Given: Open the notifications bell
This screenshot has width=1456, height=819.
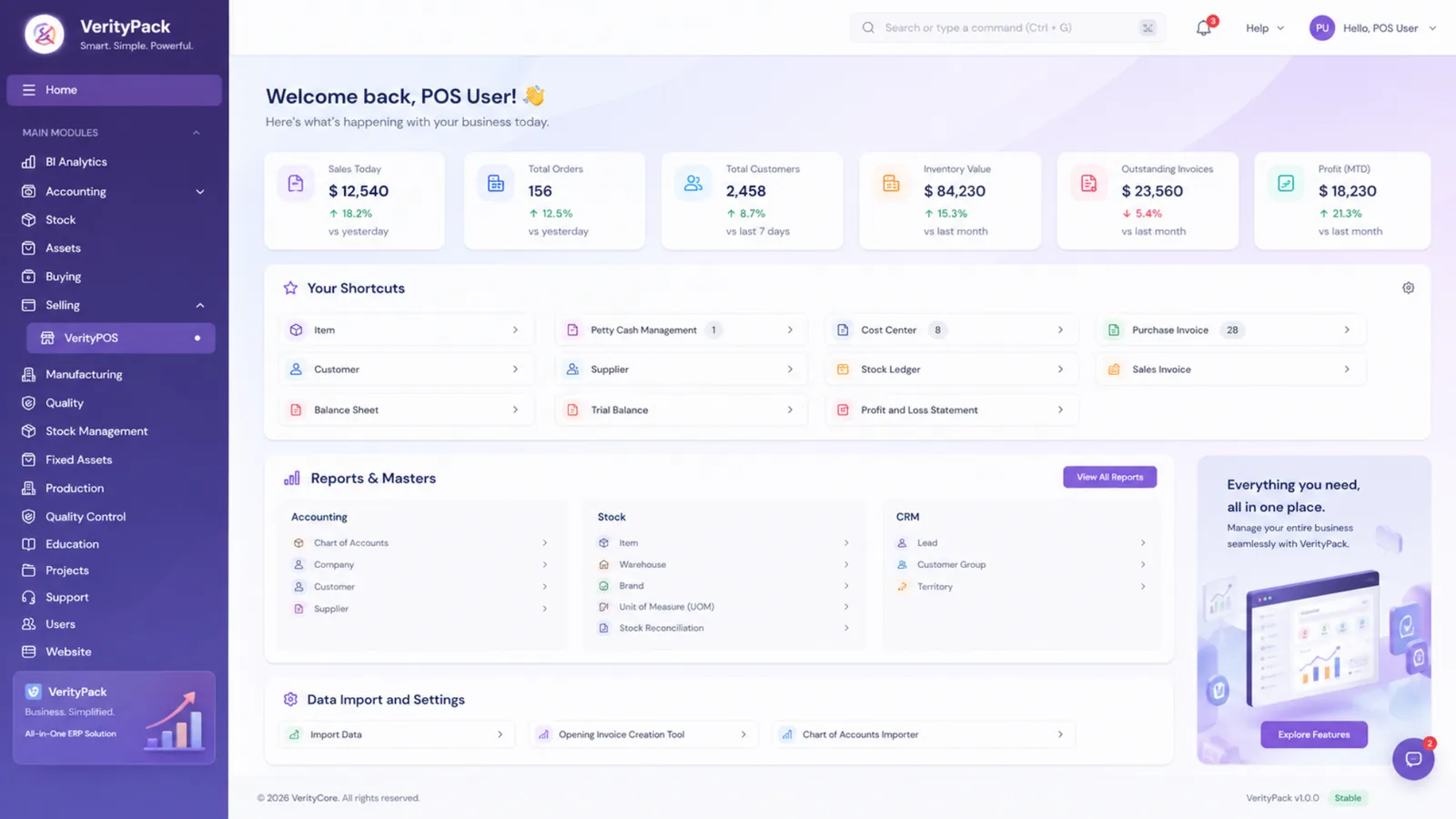Looking at the screenshot, I should pos(1203,28).
